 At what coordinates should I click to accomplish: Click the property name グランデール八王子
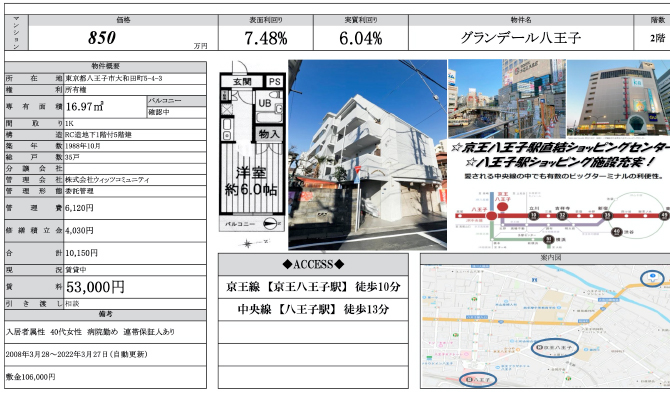(521, 38)
